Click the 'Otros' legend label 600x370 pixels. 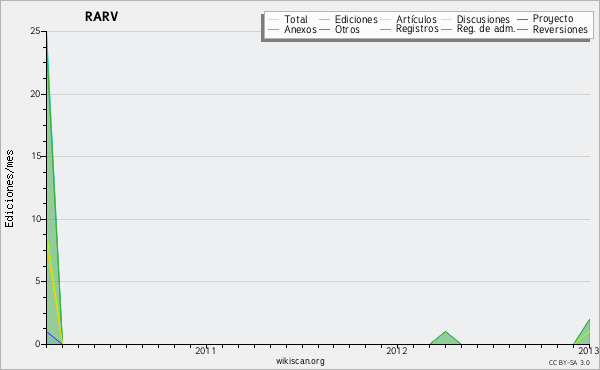[x=347, y=29]
